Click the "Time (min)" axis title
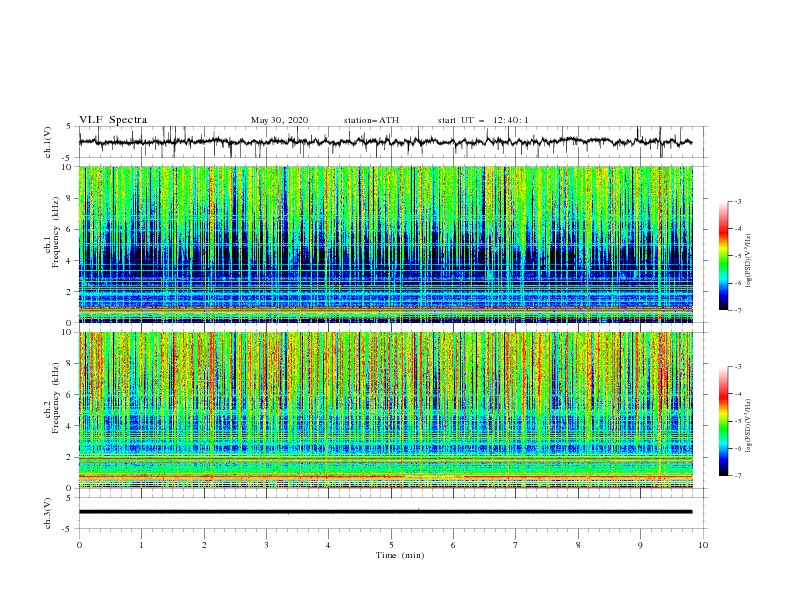792x612 pixels. [400, 555]
